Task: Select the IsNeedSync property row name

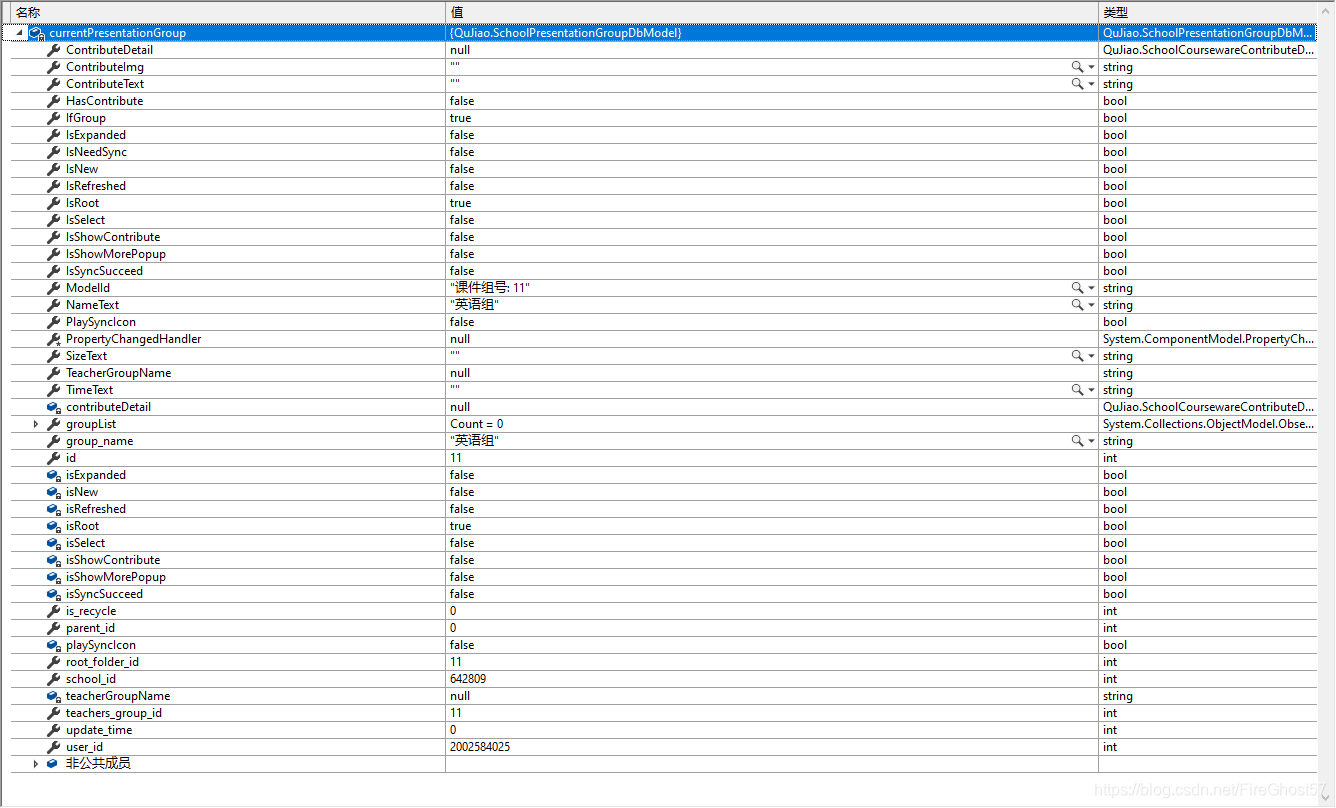Action: (96, 152)
